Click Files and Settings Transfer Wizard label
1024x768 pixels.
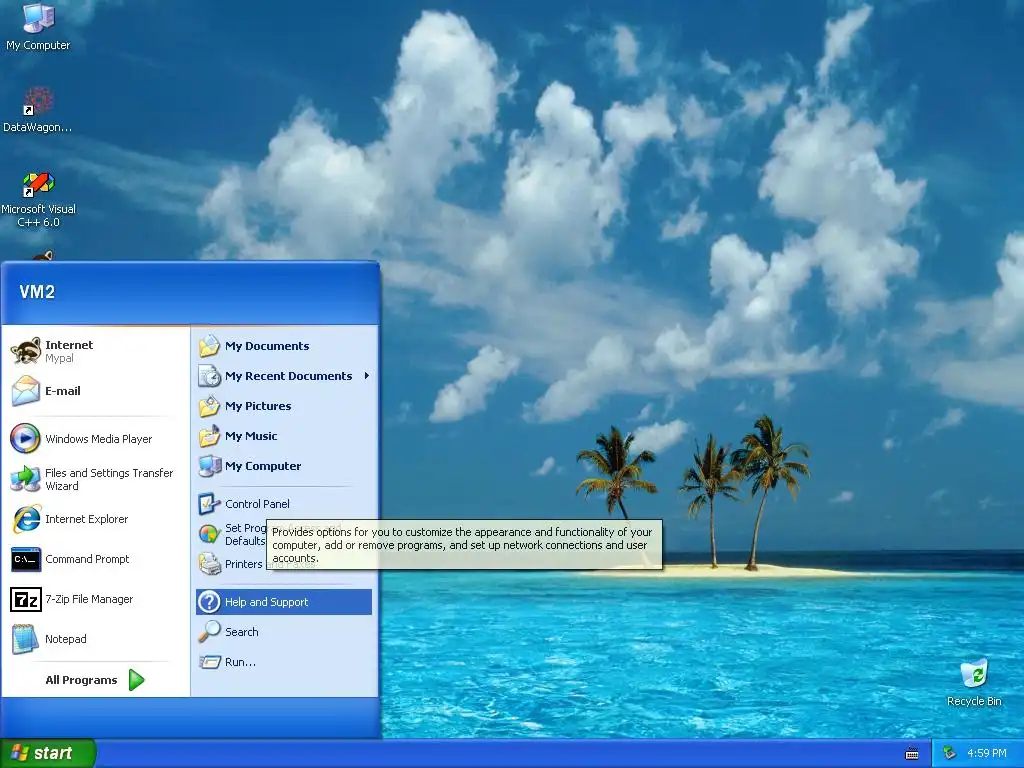(109, 479)
